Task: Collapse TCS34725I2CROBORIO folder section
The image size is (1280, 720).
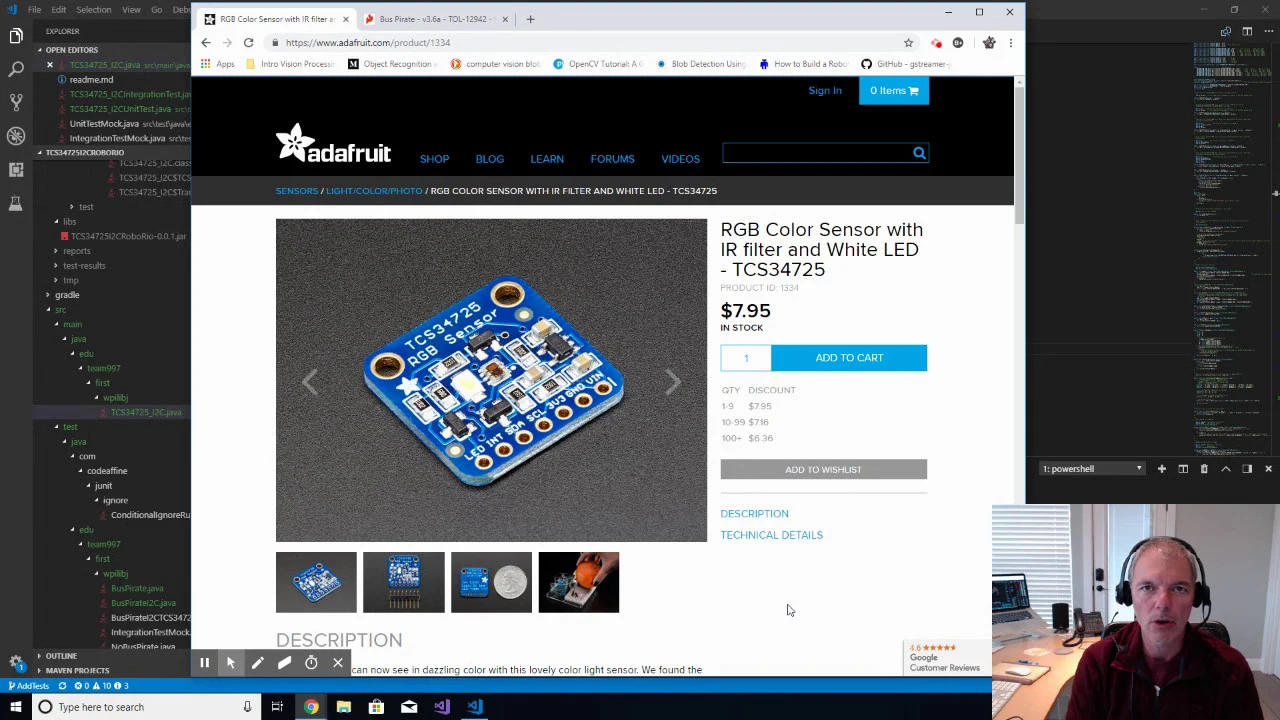Action: point(84,153)
